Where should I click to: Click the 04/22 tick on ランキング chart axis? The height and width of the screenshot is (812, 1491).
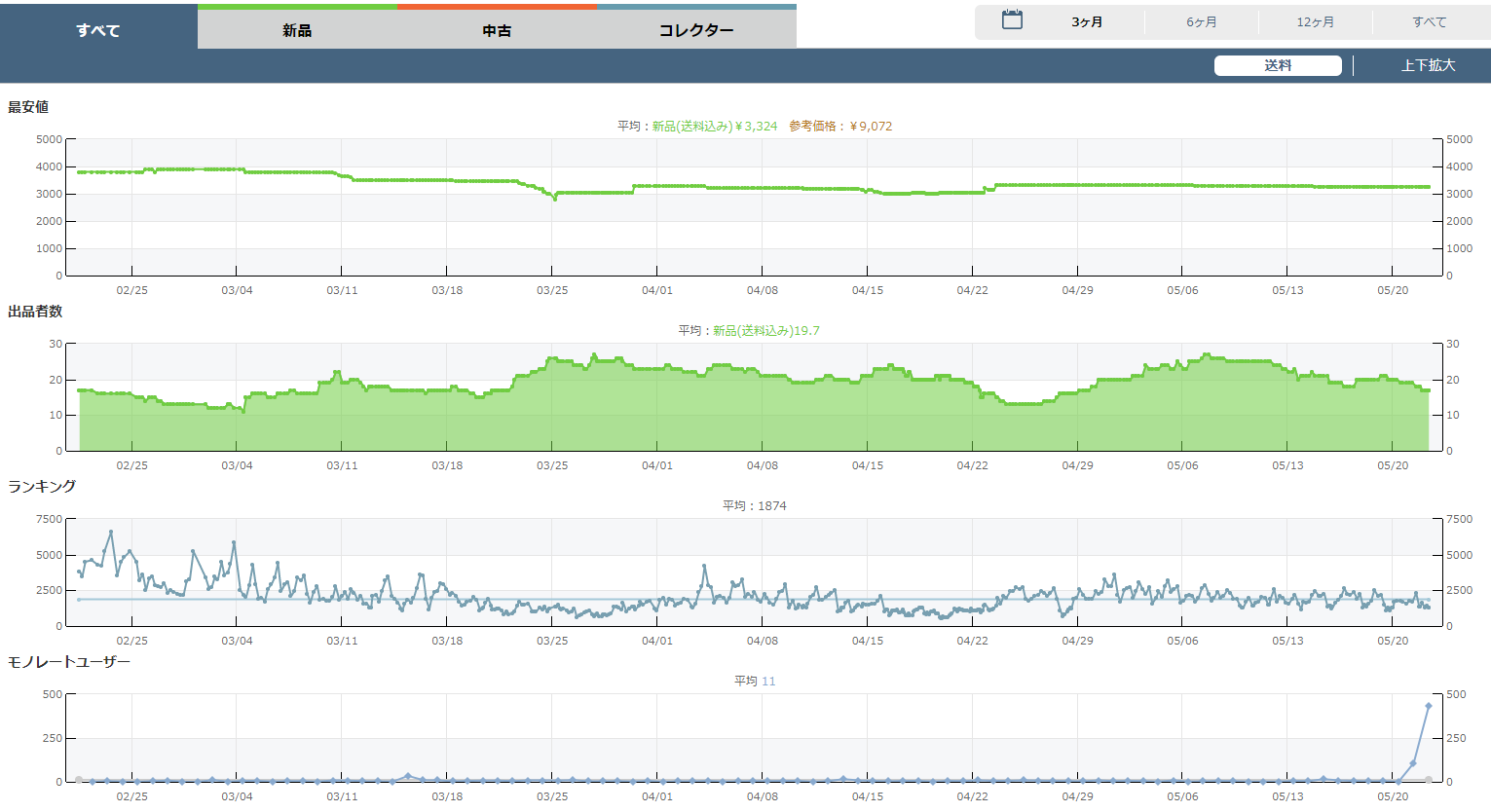972,640
